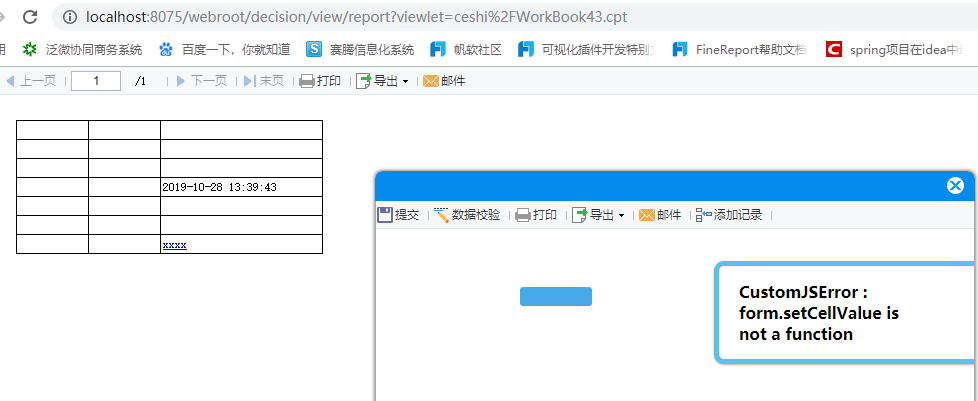Open the FineReport帮助文档 bookmark
Image resolution: width=978 pixels, height=401 pixels.
(x=740, y=49)
